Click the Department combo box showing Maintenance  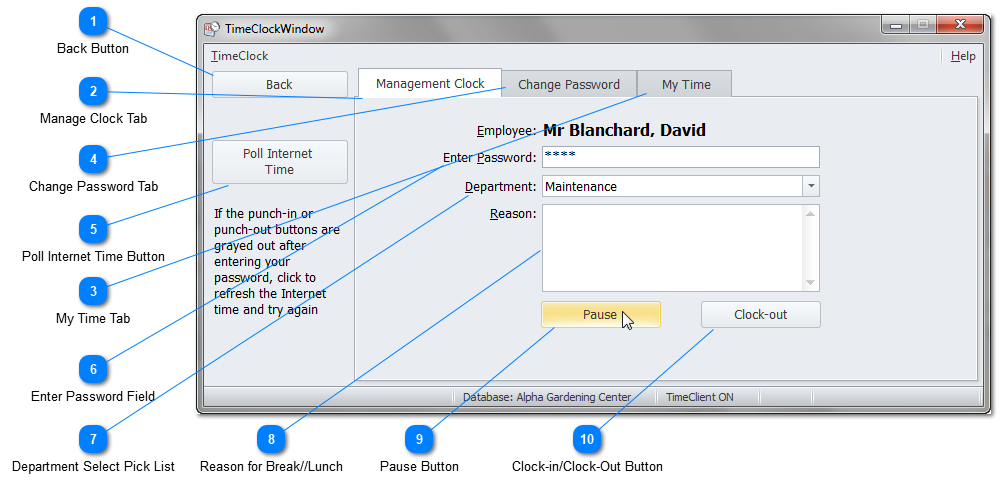[671, 186]
